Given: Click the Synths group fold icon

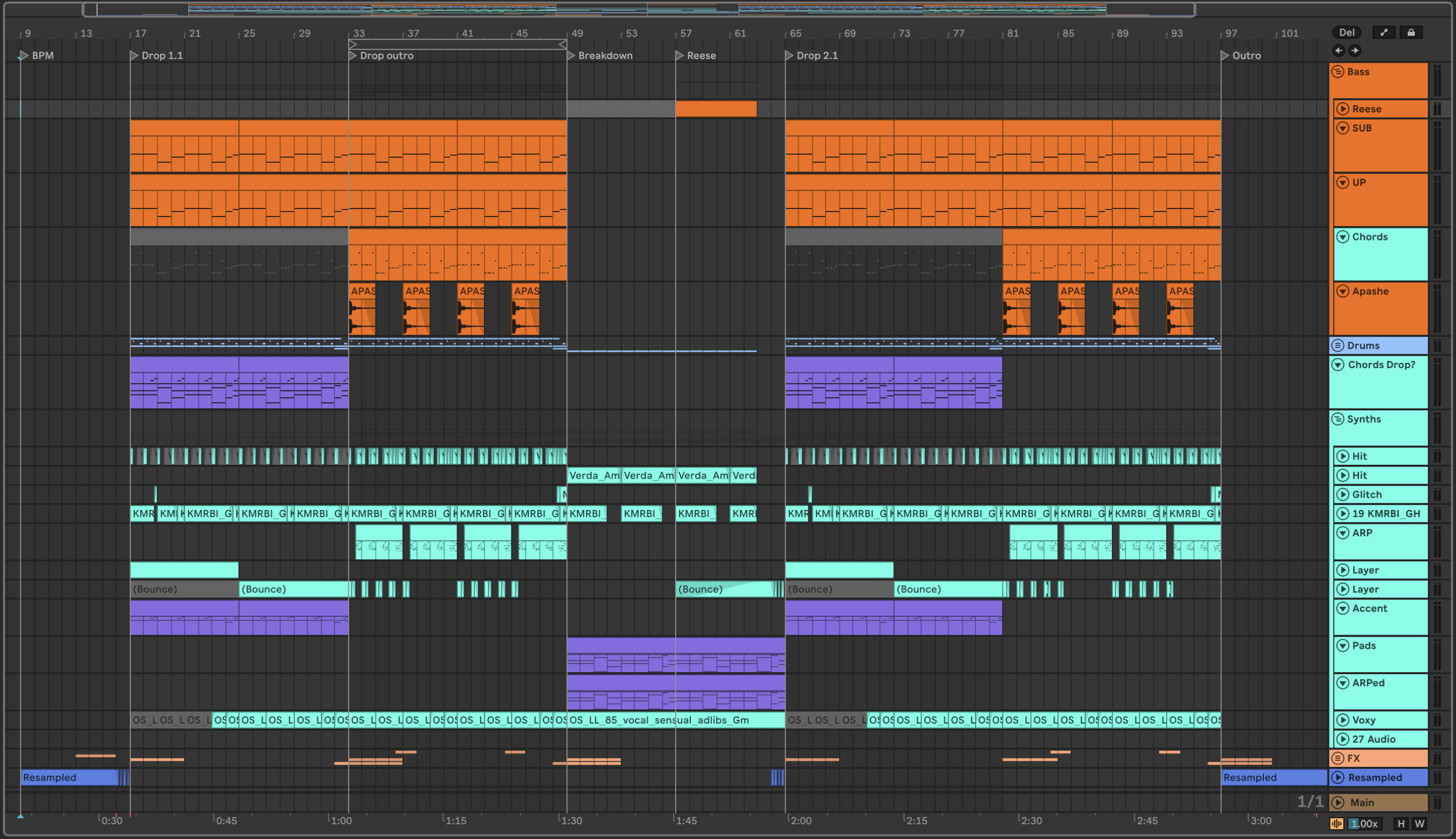Looking at the screenshot, I should tap(1338, 419).
